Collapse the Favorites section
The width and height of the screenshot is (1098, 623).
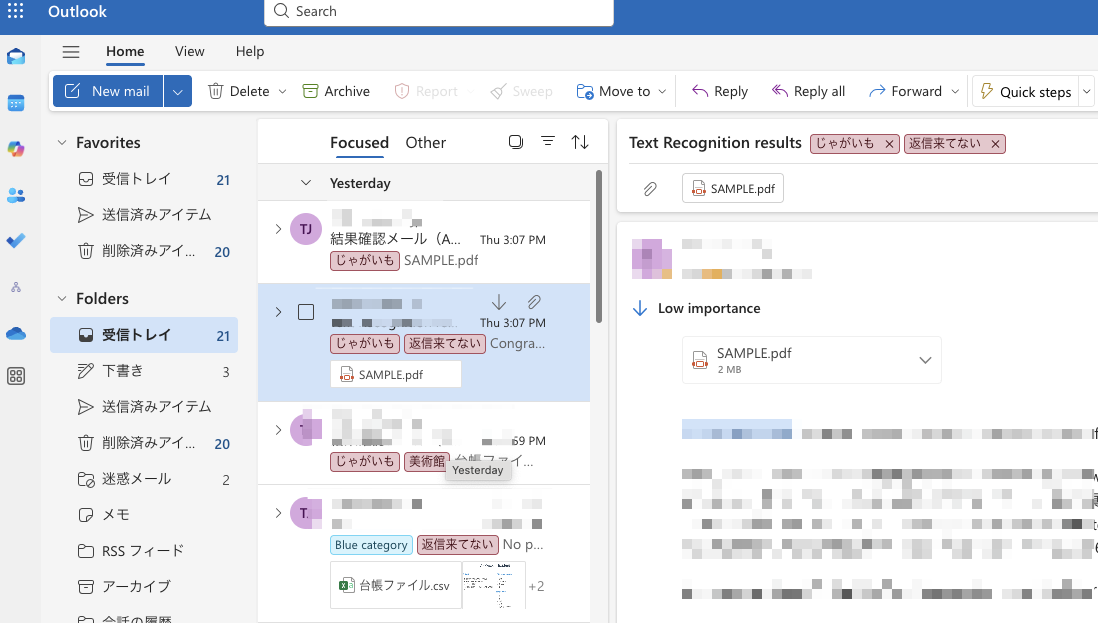pyautogui.click(x=62, y=143)
